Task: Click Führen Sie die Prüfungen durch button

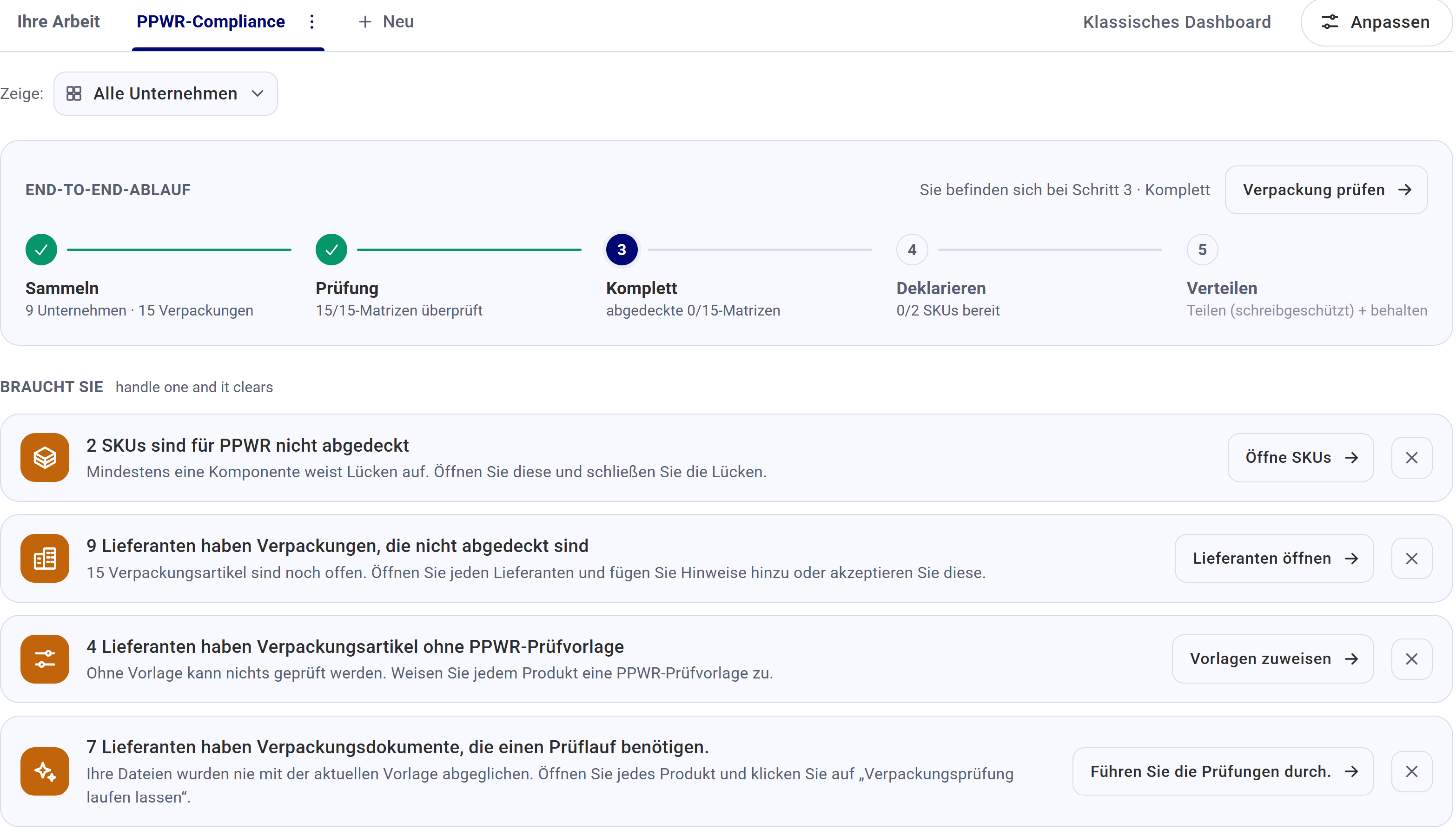Action: pos(1224,772)
